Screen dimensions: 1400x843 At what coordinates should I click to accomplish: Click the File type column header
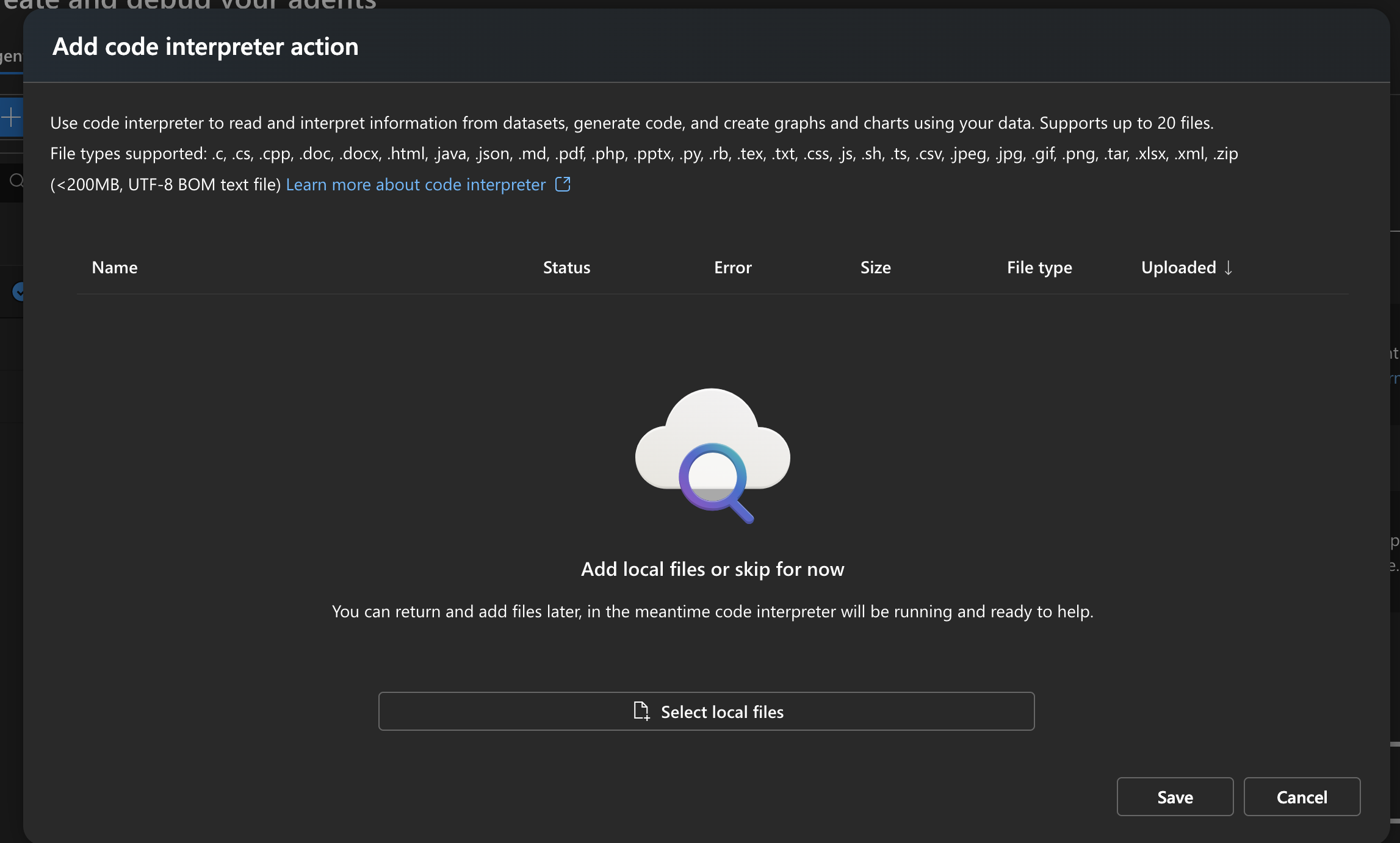pos(1039,267)
